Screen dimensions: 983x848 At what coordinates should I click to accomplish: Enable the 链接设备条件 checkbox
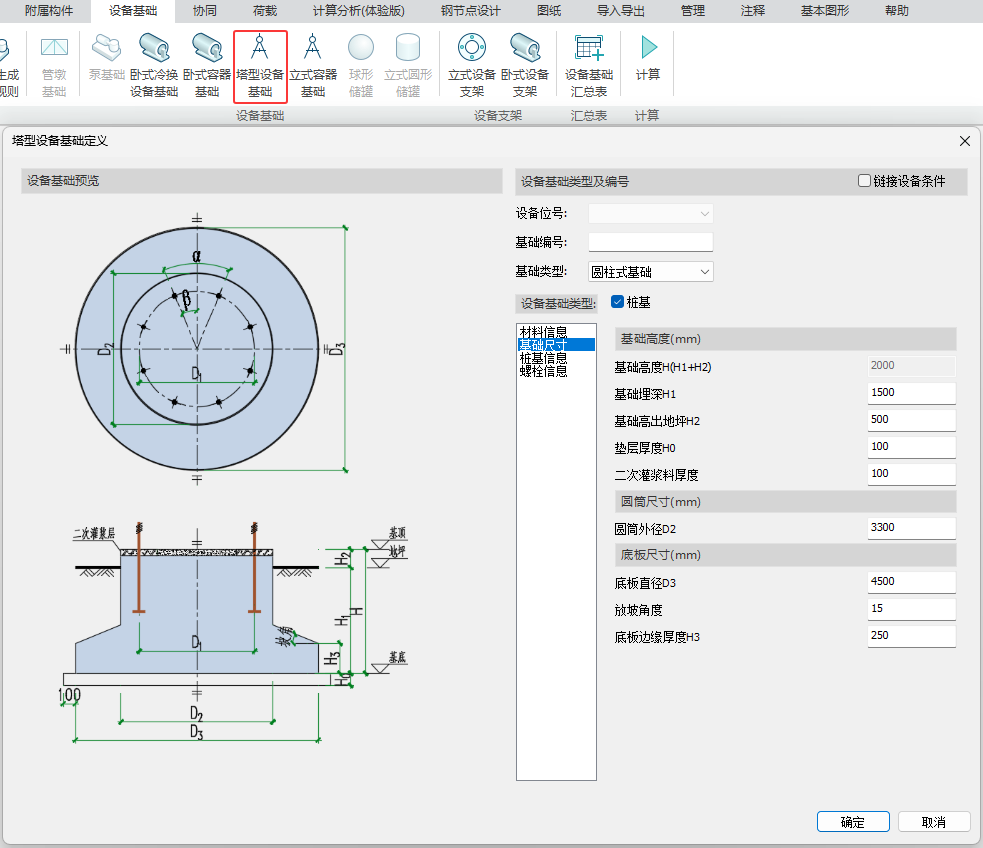865,181
